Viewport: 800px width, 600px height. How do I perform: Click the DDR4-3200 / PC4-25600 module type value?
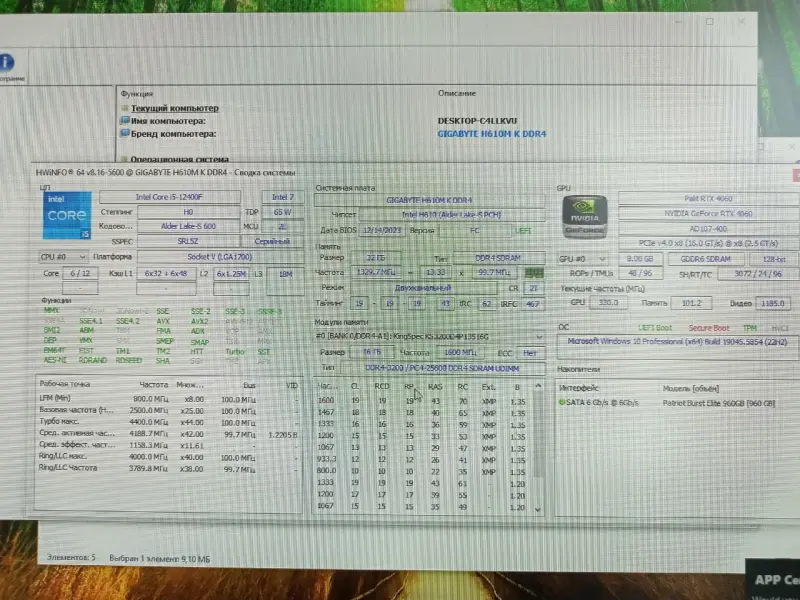click(x=442, y=368)
